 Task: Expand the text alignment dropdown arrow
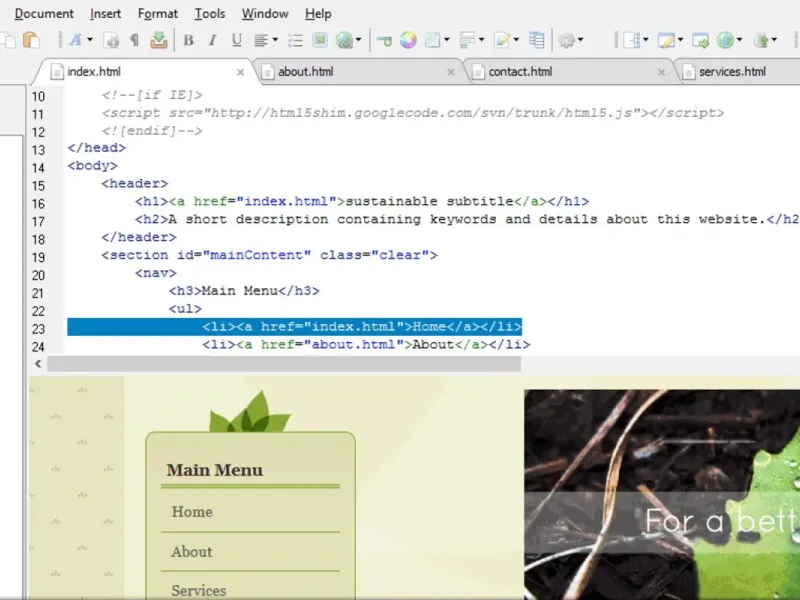[x=276, y=41]
